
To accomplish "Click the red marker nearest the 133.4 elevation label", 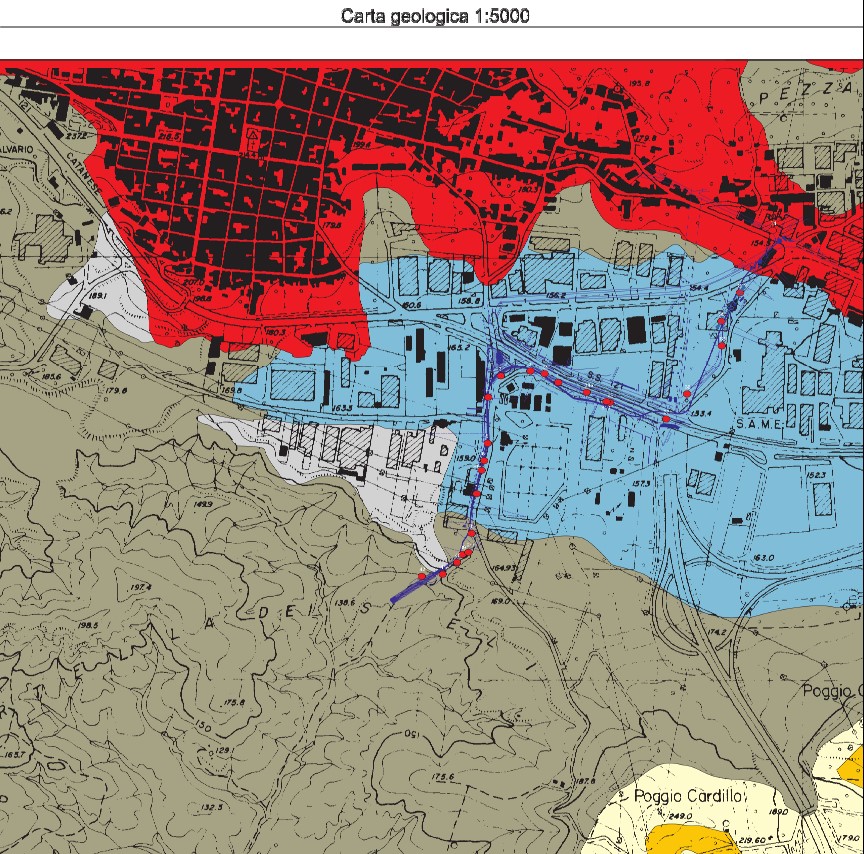I will click(666, 418).
